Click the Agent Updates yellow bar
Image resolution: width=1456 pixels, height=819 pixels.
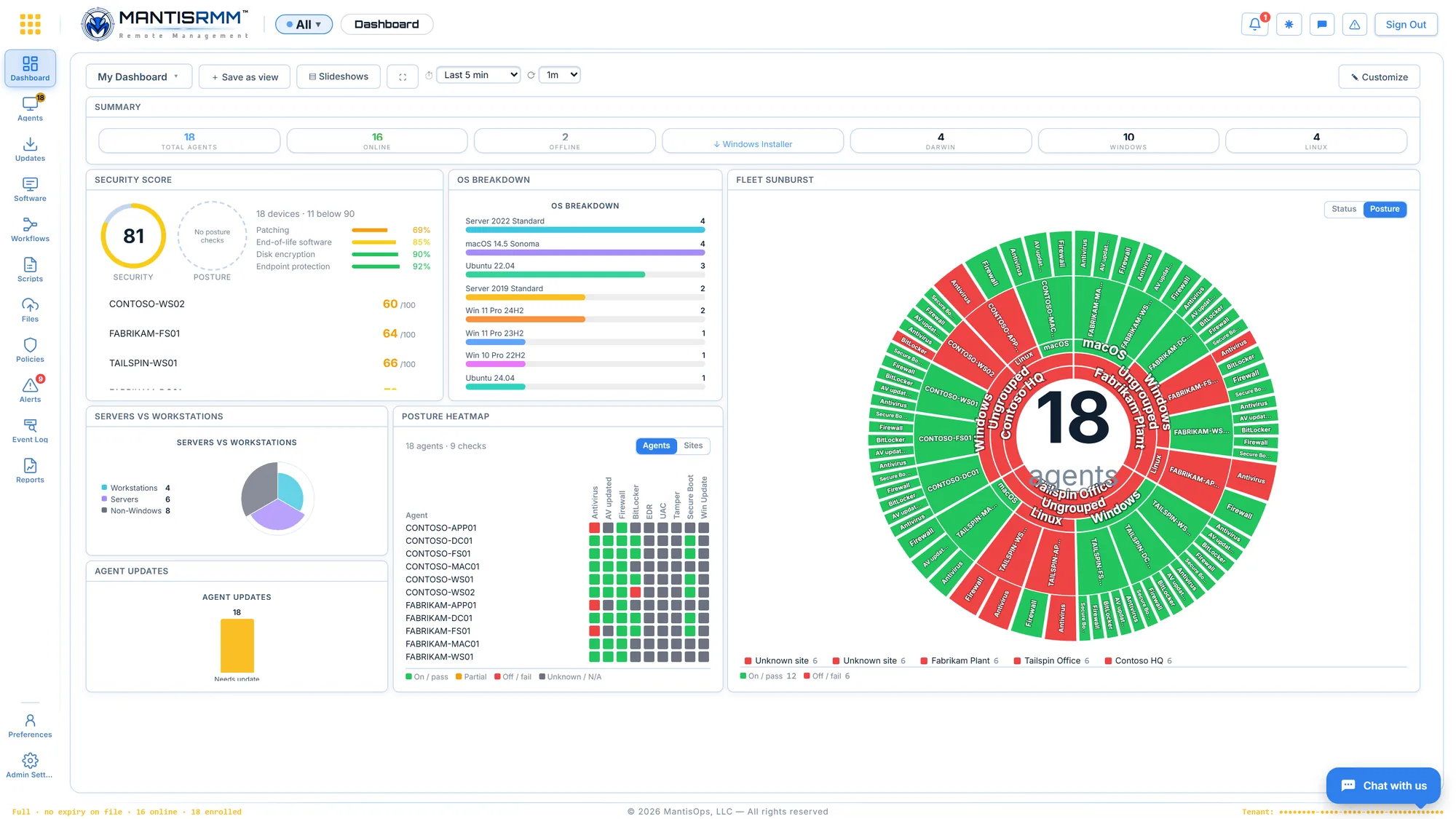coord(237,645)
